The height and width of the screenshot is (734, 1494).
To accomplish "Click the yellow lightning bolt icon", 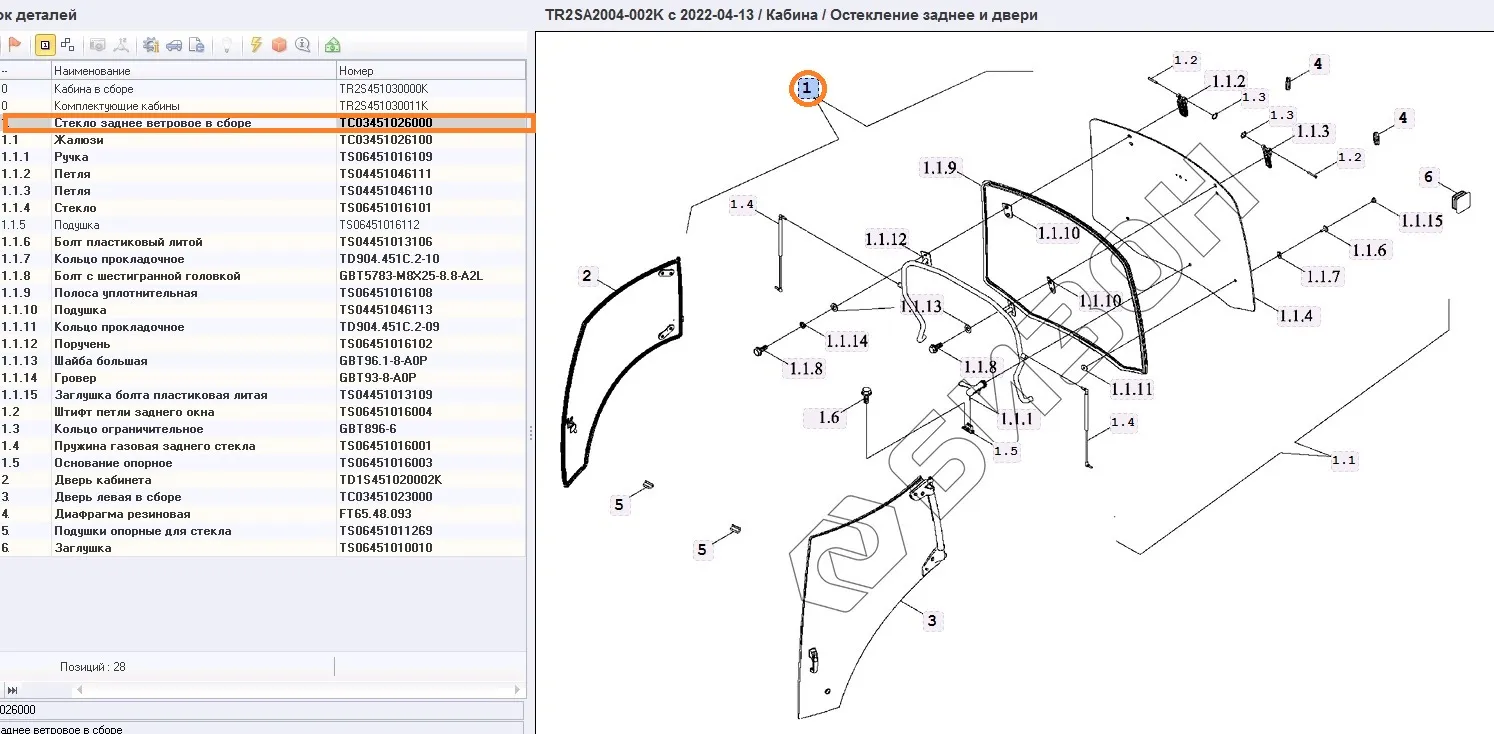I will [x=256, y=45].
